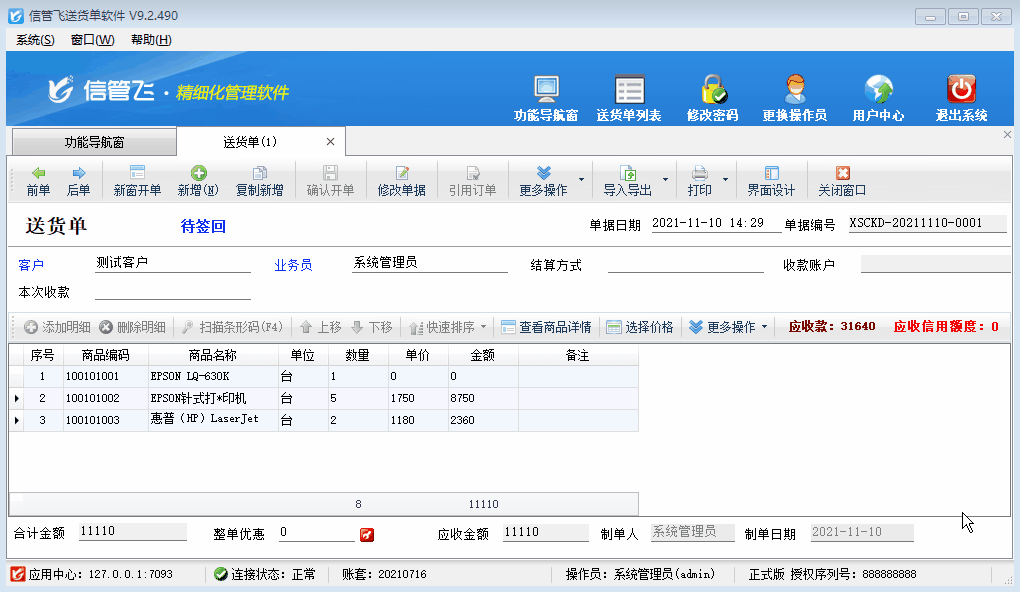This screenshot has width=1020, height=592.
Task: Click the 查看商品详情 button
Action: (546, 327)
